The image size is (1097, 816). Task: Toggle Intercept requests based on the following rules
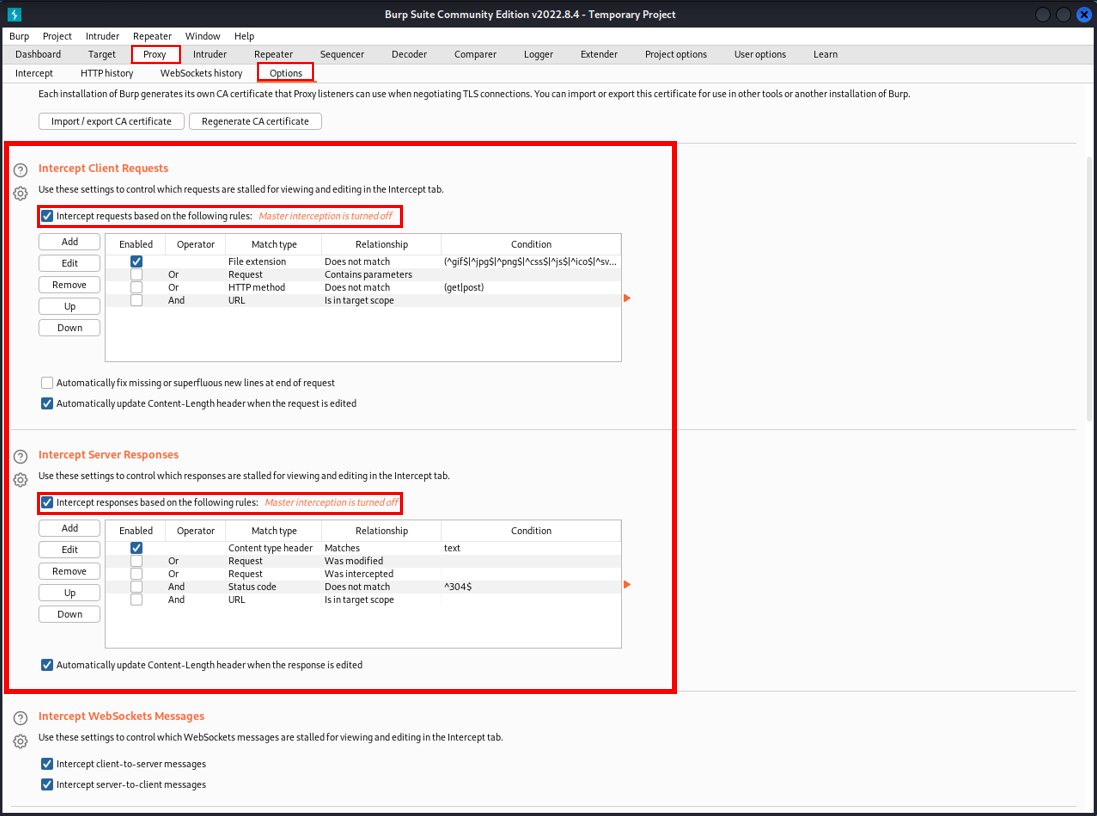(47, 216)
